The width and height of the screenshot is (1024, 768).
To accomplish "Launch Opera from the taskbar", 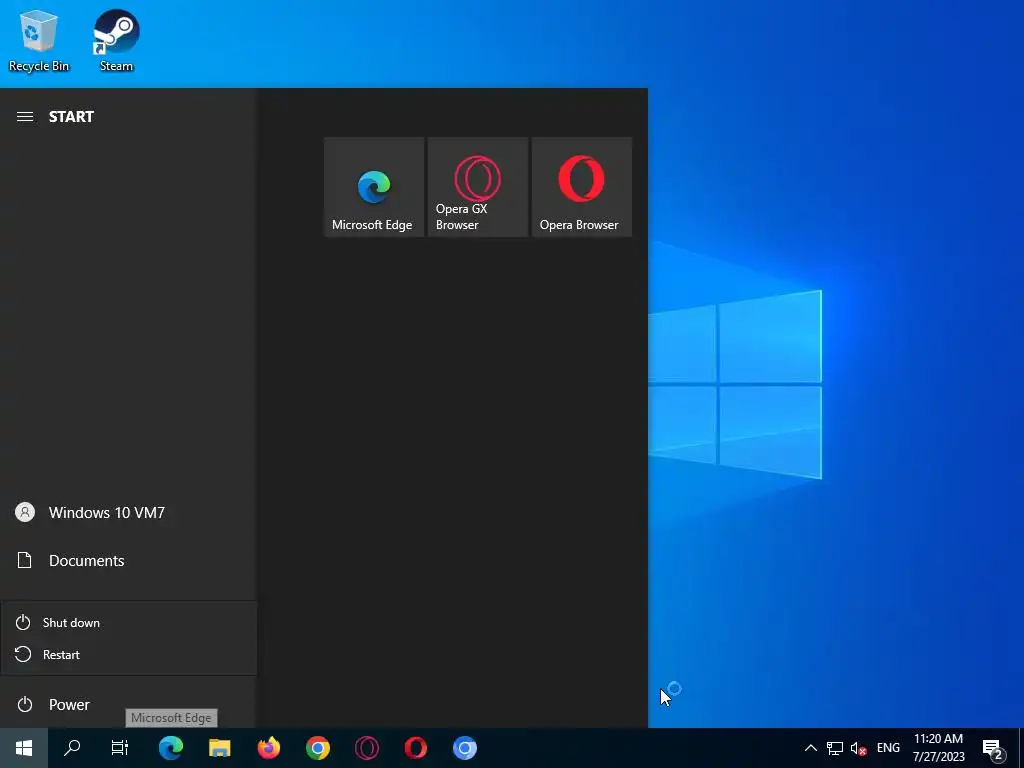I will click(415, 748).
